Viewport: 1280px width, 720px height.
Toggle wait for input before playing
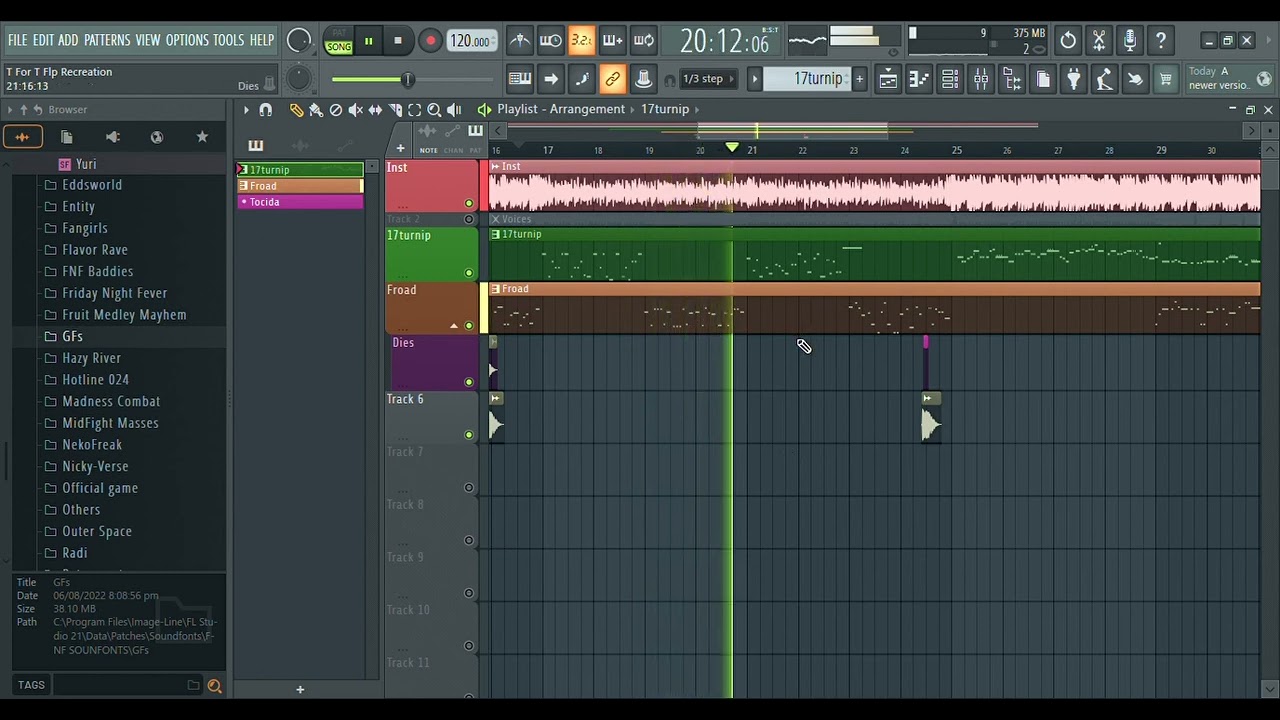[551, 41]
